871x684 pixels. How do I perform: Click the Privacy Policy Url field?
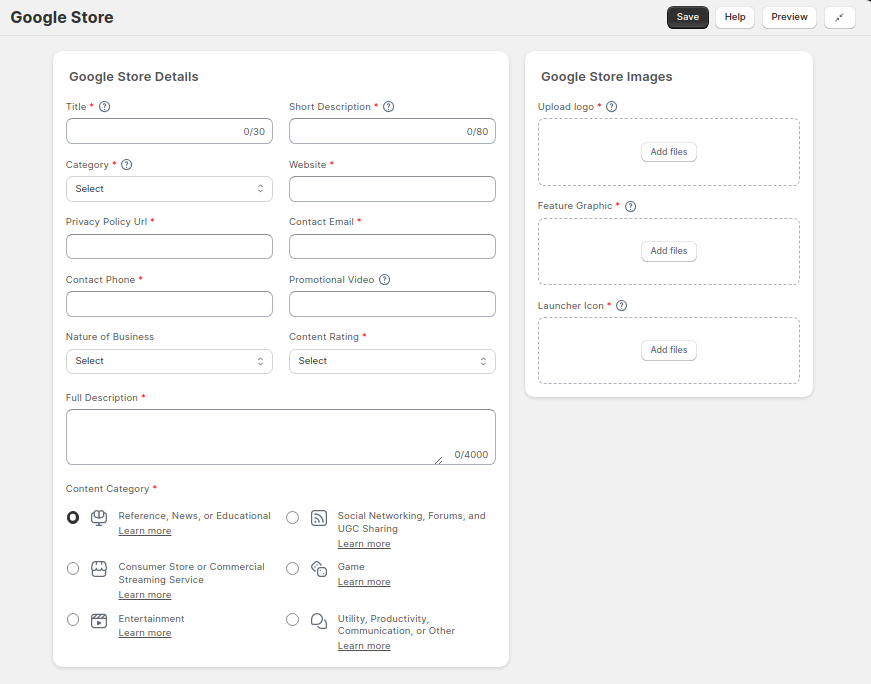[169, 247]
